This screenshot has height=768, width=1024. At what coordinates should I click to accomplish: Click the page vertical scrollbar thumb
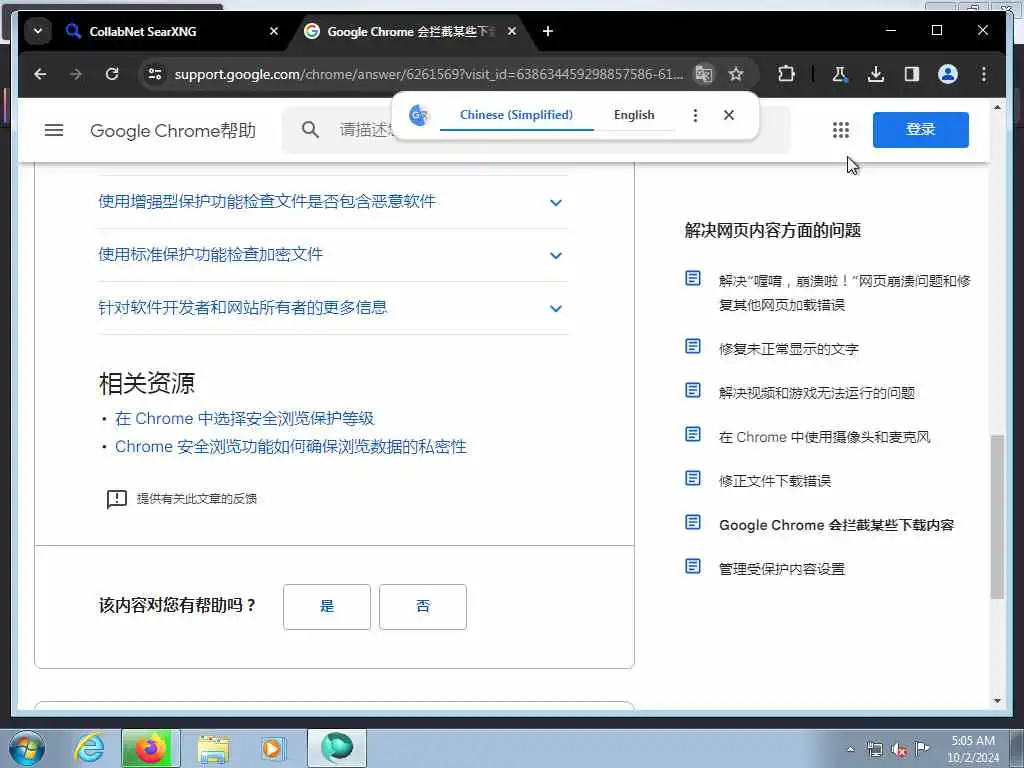pyautogui.click(x=997, y=517)
